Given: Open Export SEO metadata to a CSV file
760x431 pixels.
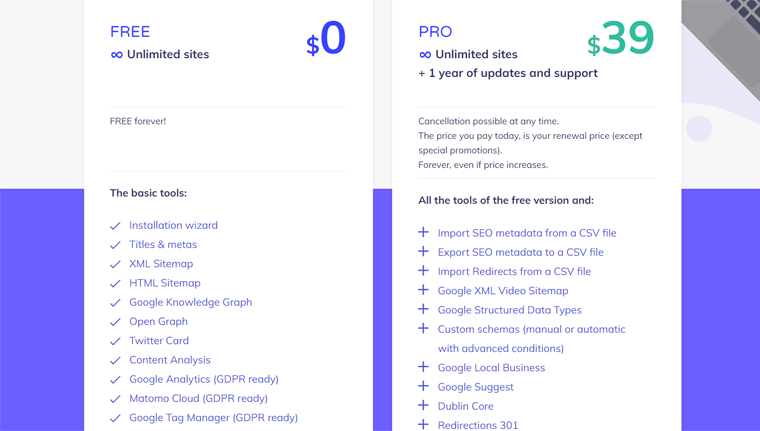Looking at the screenshot, I should pos(521,252).
